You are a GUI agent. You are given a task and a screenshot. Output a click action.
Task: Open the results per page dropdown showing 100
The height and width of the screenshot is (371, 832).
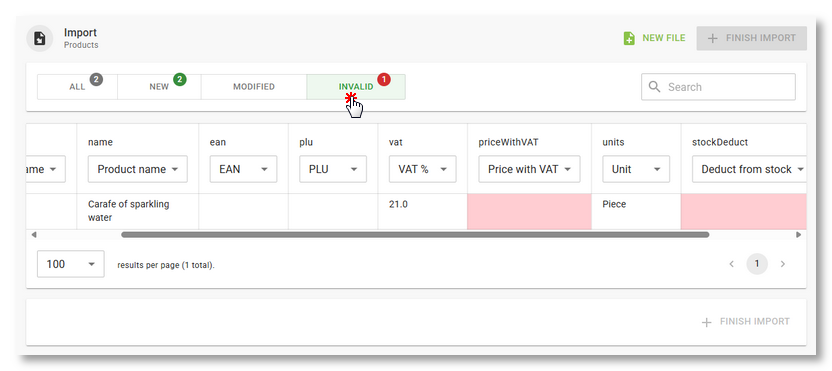coord(71,264)
